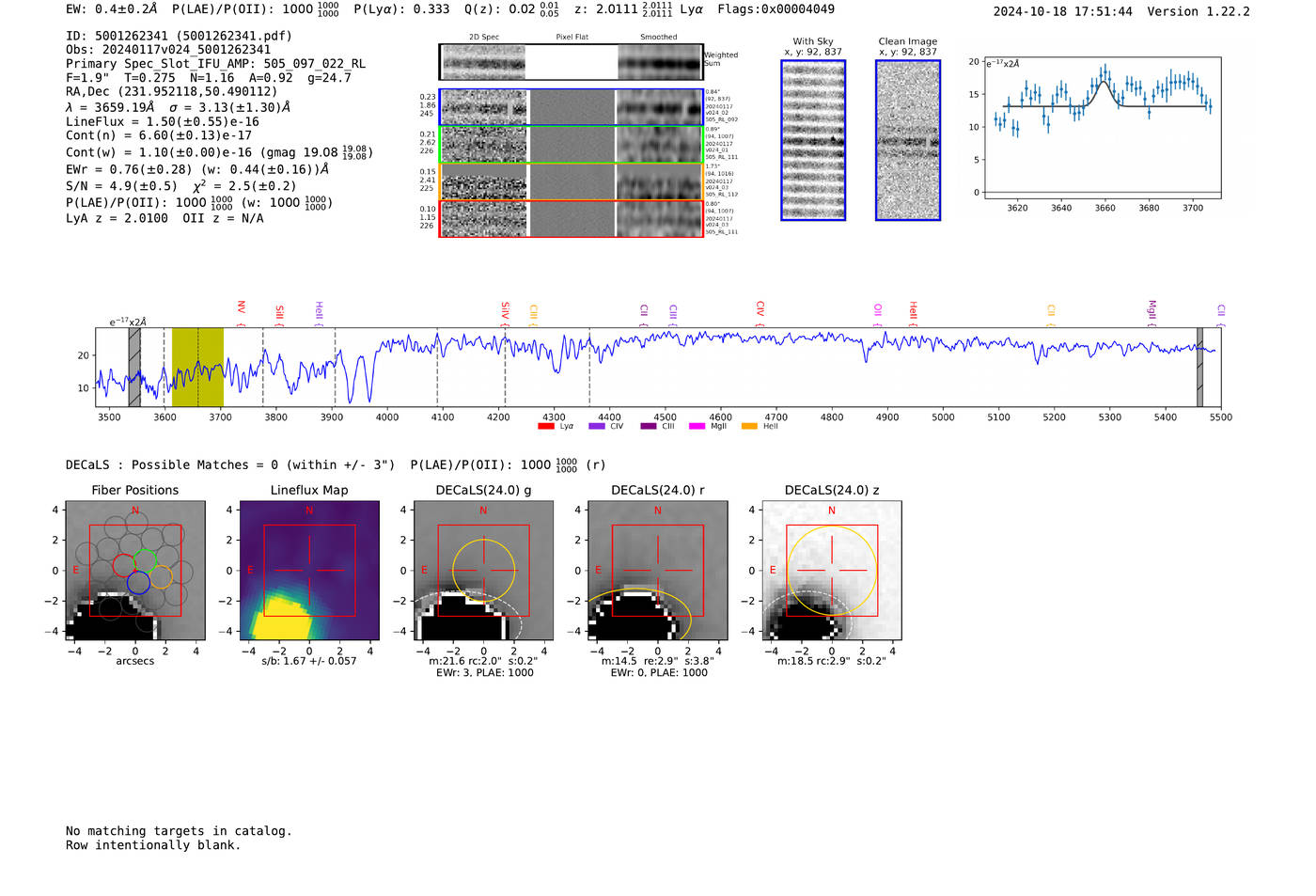
Task: Click the purple MgII line label above spectrum
Action: click(x=1151, y=309)
